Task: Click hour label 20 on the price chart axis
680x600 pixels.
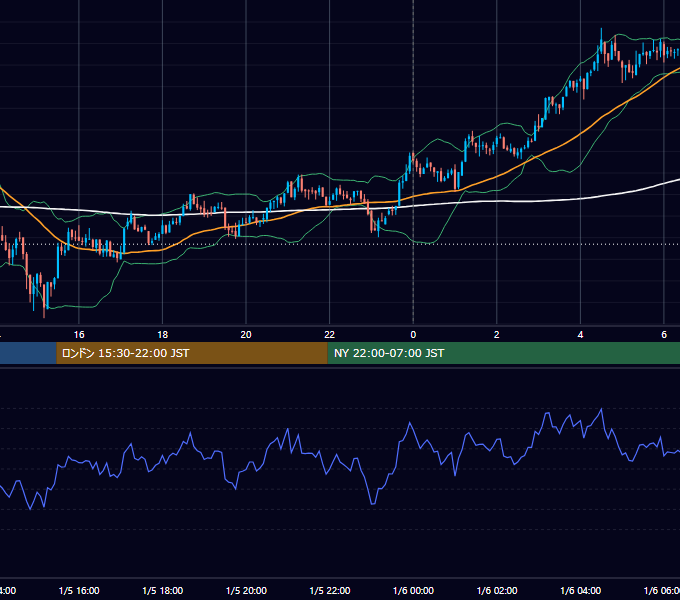Action: [x=246, y=335]
